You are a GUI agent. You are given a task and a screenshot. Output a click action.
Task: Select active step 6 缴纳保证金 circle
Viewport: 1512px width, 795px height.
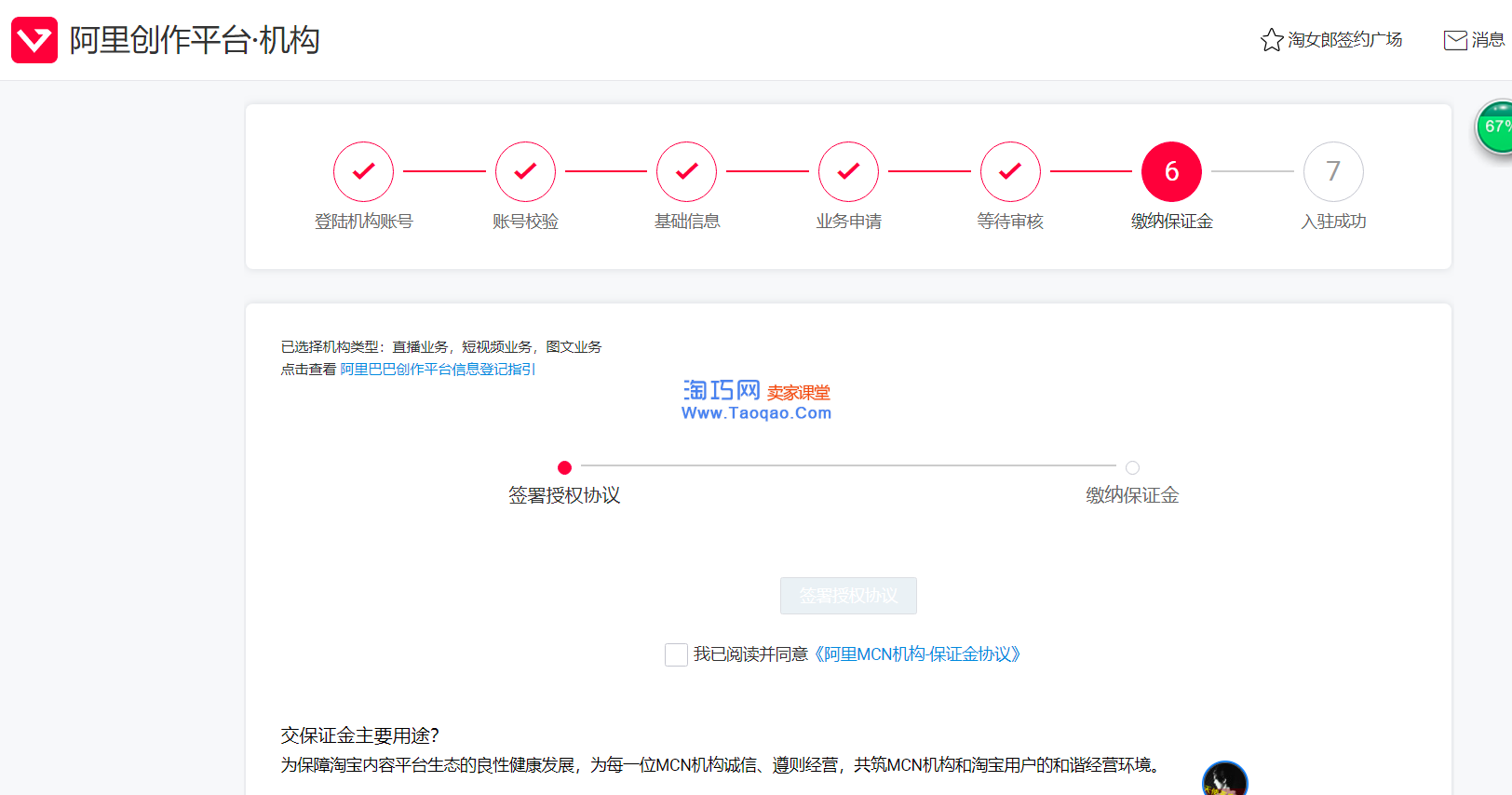click(1171, 171)
